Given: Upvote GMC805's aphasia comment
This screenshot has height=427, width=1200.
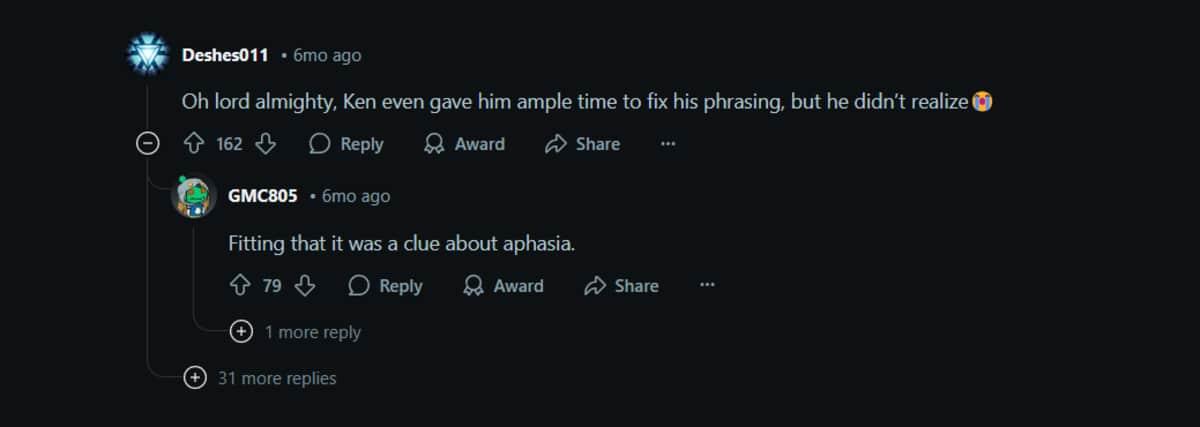Looking at the screenshot, I should 240,286.
